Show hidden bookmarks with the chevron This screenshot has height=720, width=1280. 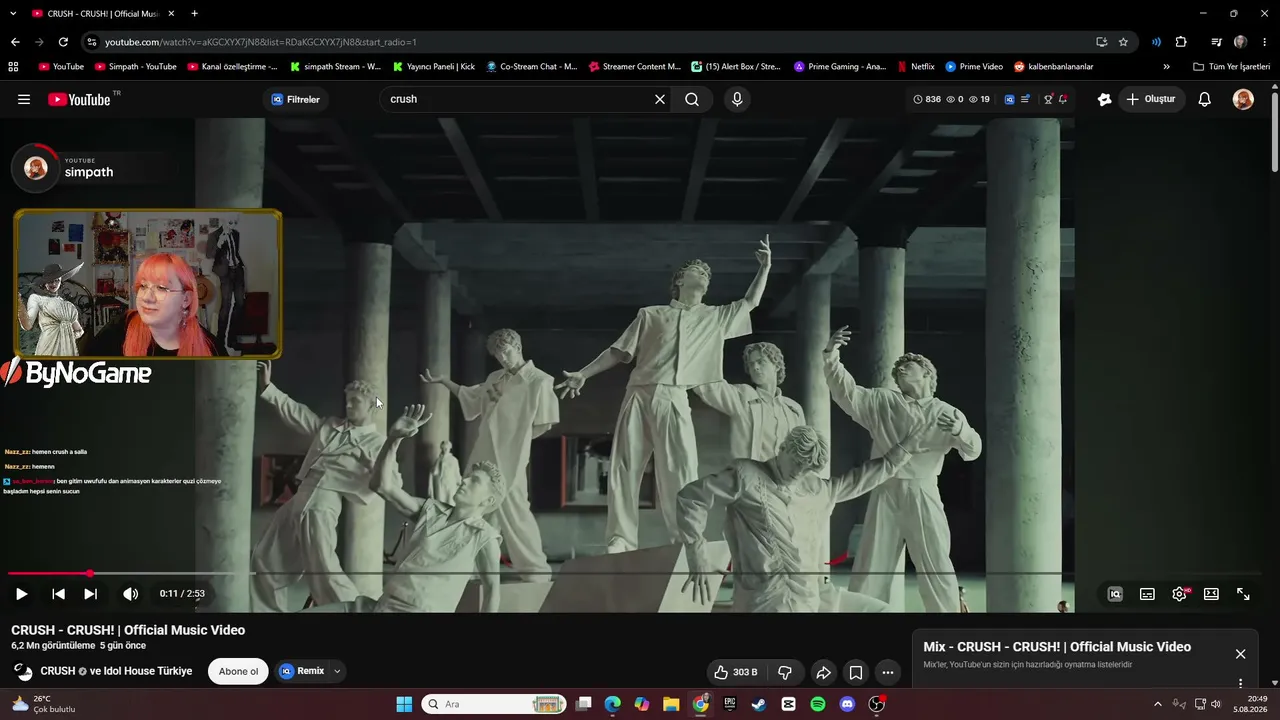coord(1166,67)
